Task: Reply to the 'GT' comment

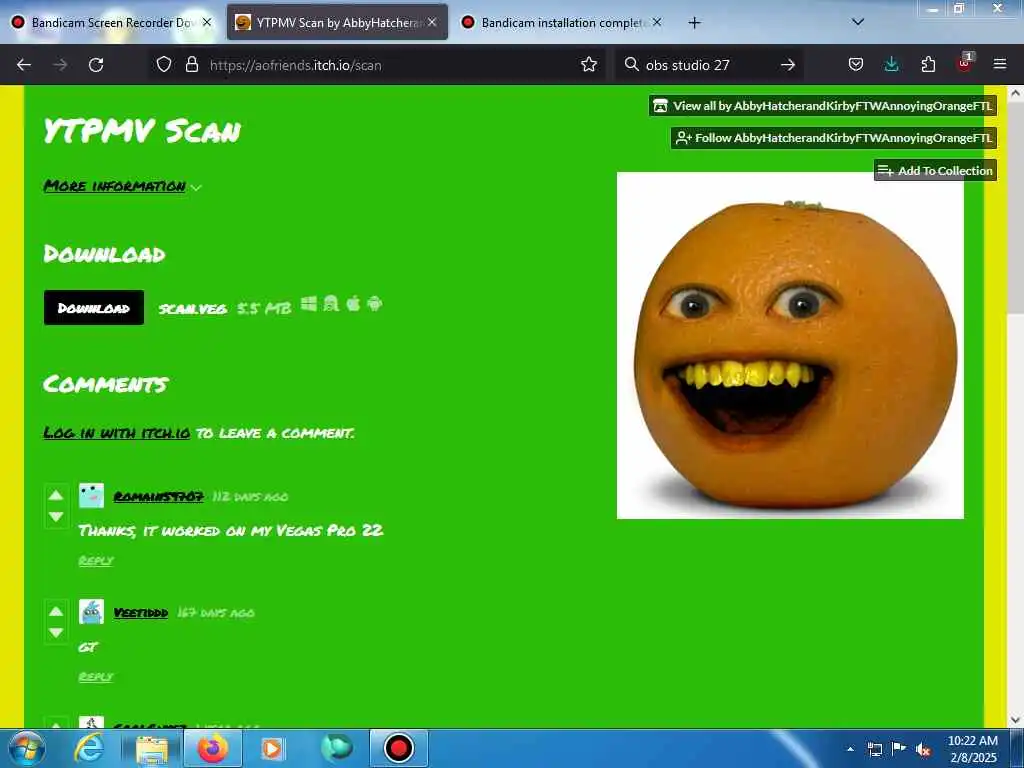Action: (x=96, y=677)
